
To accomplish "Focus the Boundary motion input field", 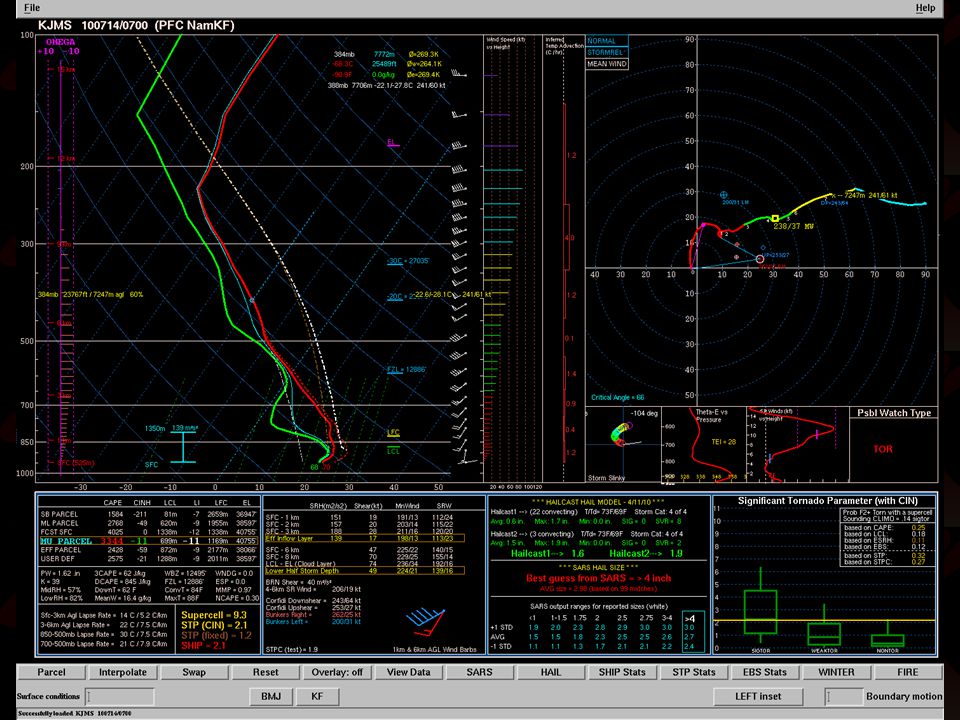I will point(843,696).
